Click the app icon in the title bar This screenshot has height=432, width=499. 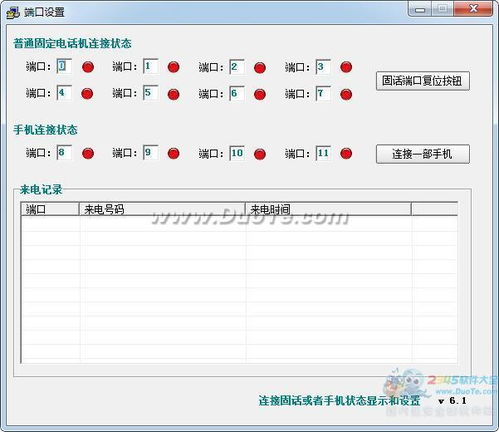pyautogui.click(x=13, y=12)
